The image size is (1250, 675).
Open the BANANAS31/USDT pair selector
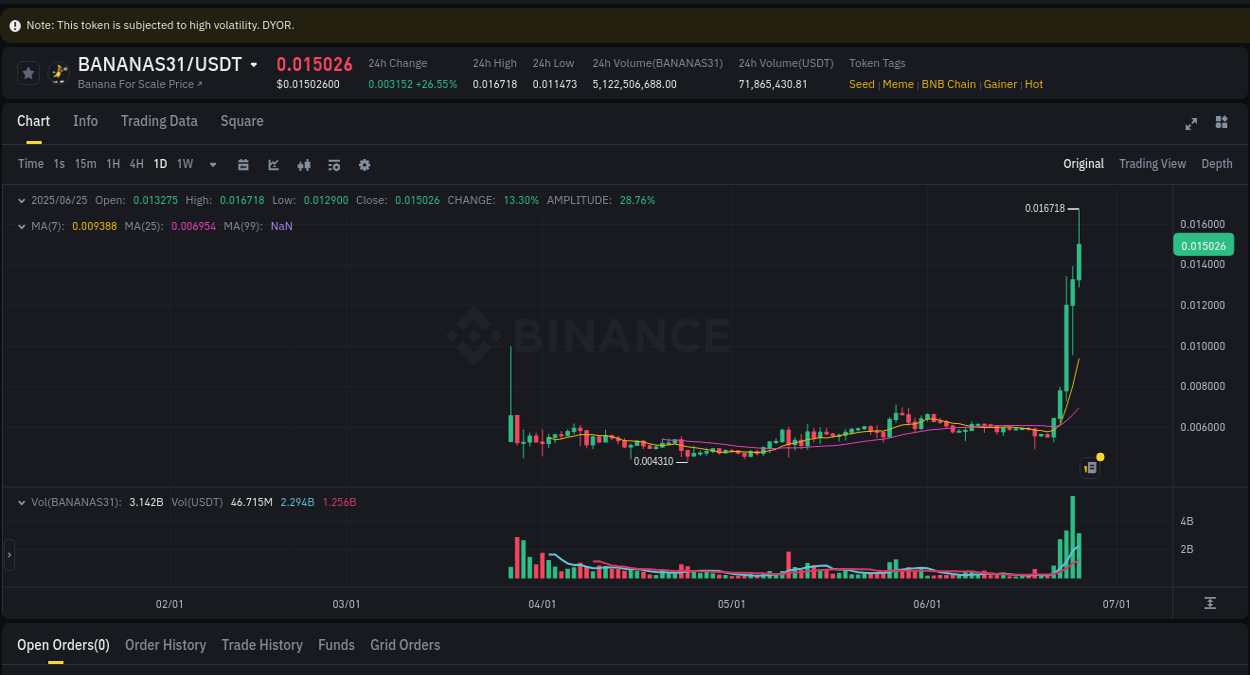[x=255, y=63]
